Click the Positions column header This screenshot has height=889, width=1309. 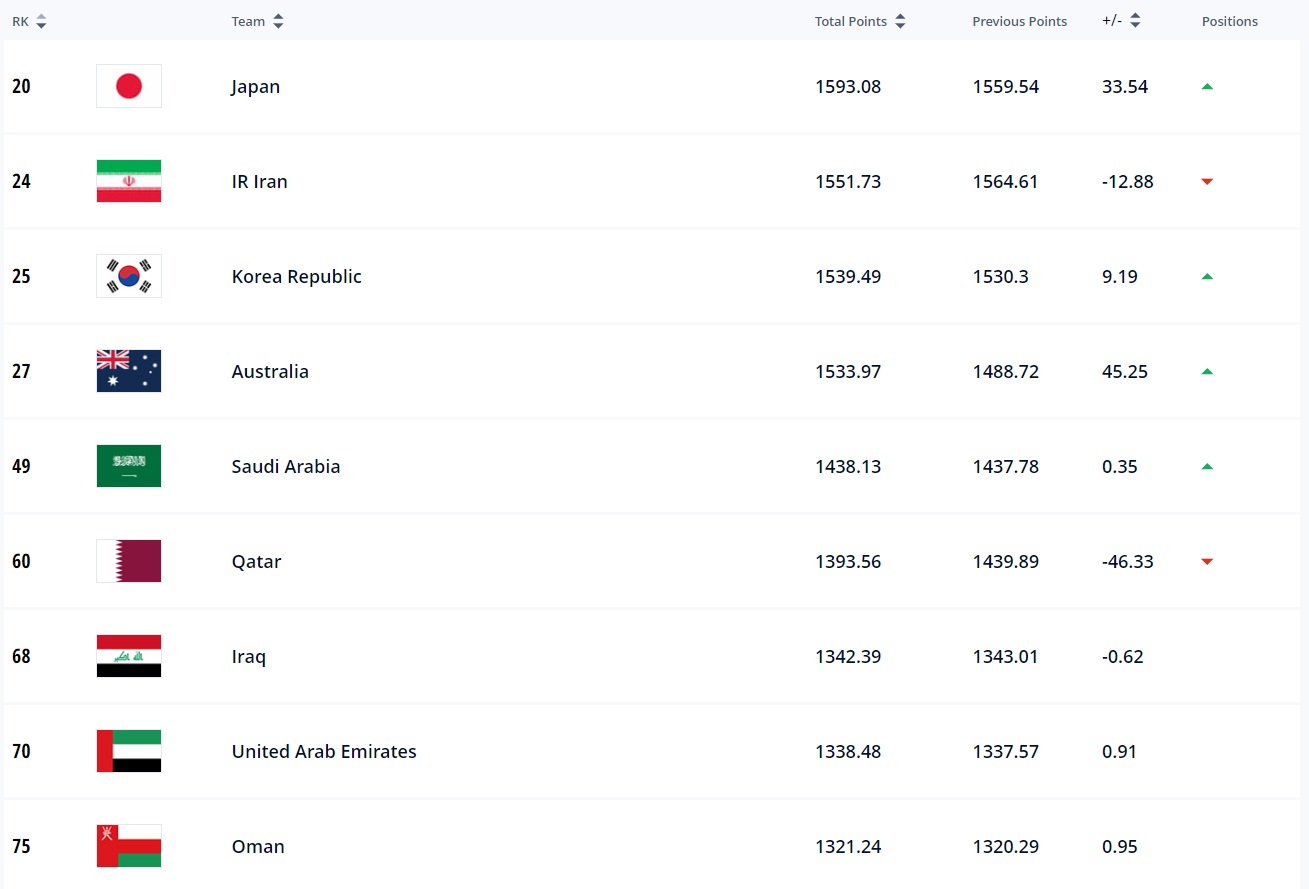(x=1229, y=21)
